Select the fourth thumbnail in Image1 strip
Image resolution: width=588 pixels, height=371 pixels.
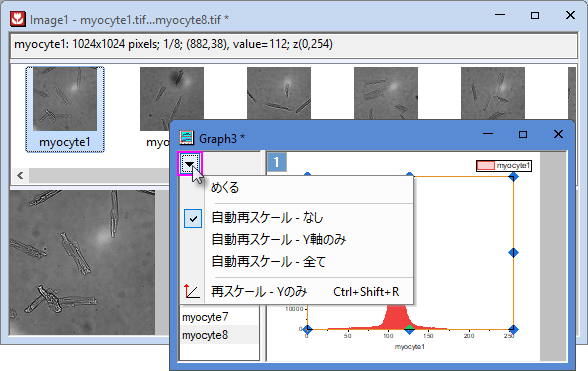[386, 94]
